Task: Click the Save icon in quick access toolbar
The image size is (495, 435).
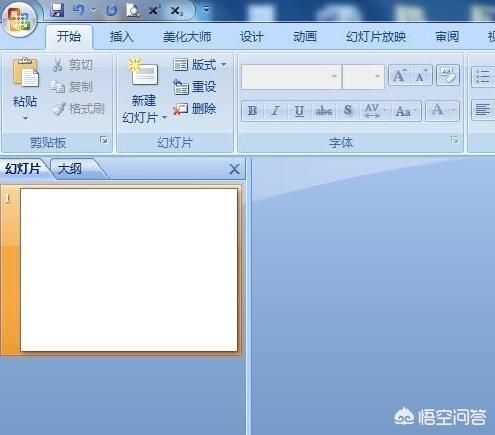Action: (x=57, y=10)
